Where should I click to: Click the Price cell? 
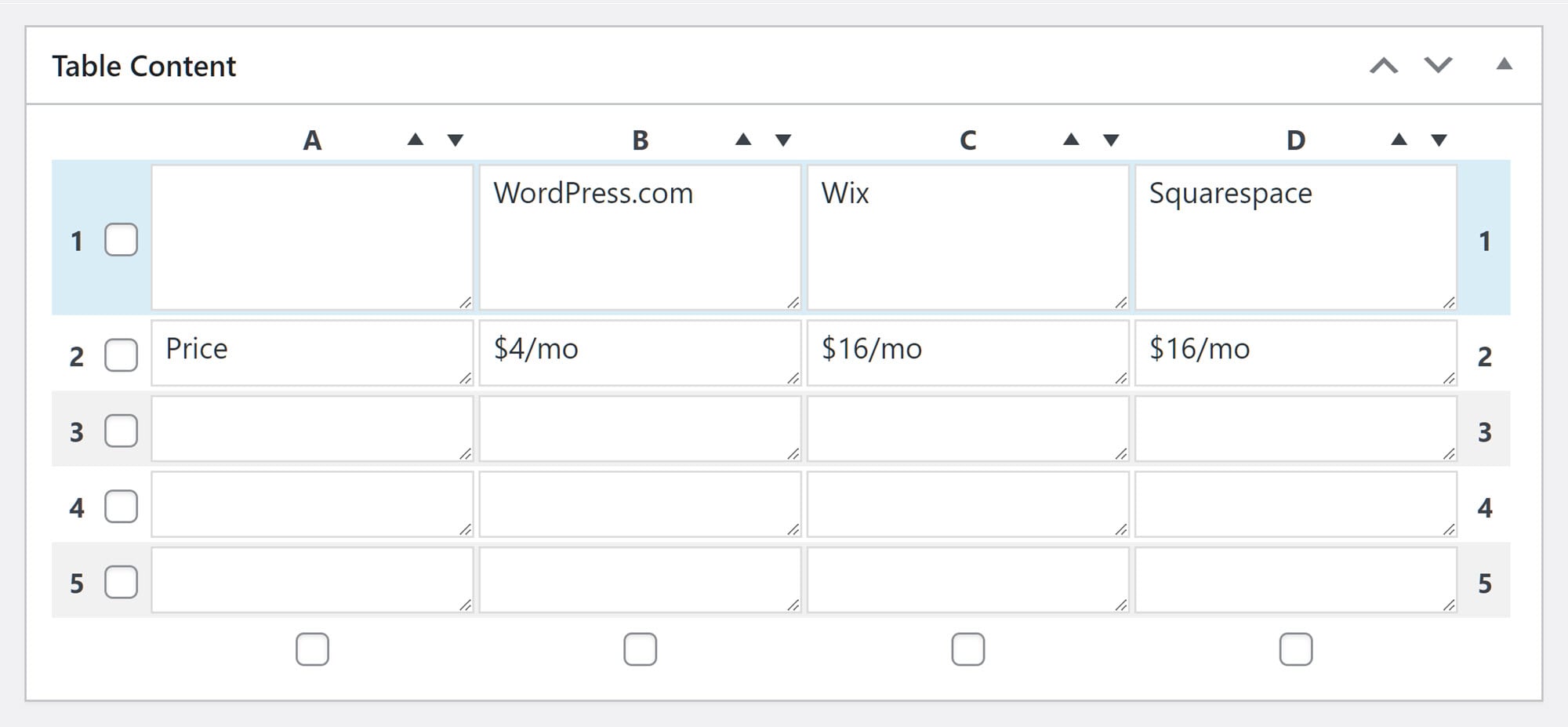click(312, 354)
